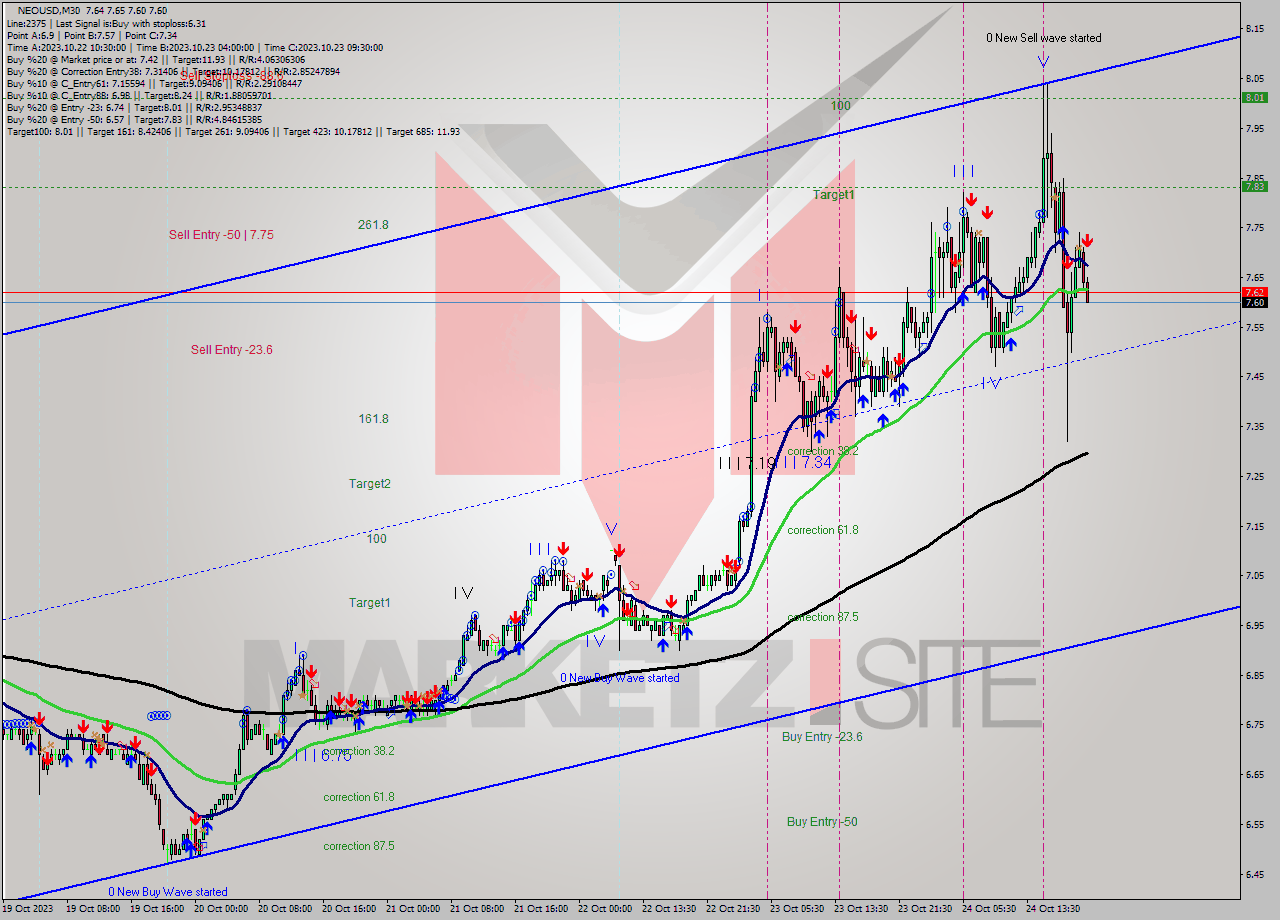Click the '261.8' Fibonacci level label
Screen dimensions: 1280x920
pyautogui.click(x=373, y=224)
